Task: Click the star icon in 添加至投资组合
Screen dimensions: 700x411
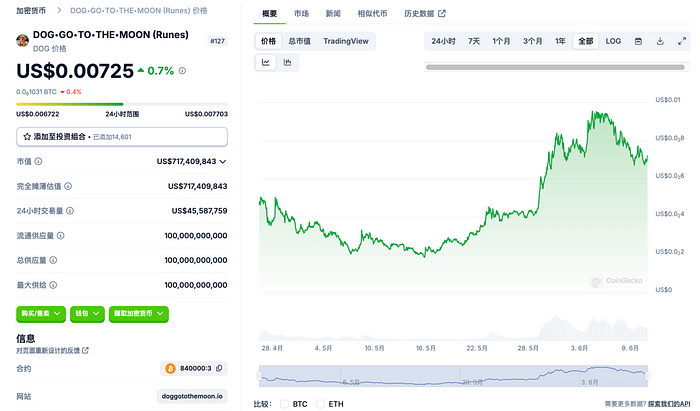Action: tap(25, 136)
